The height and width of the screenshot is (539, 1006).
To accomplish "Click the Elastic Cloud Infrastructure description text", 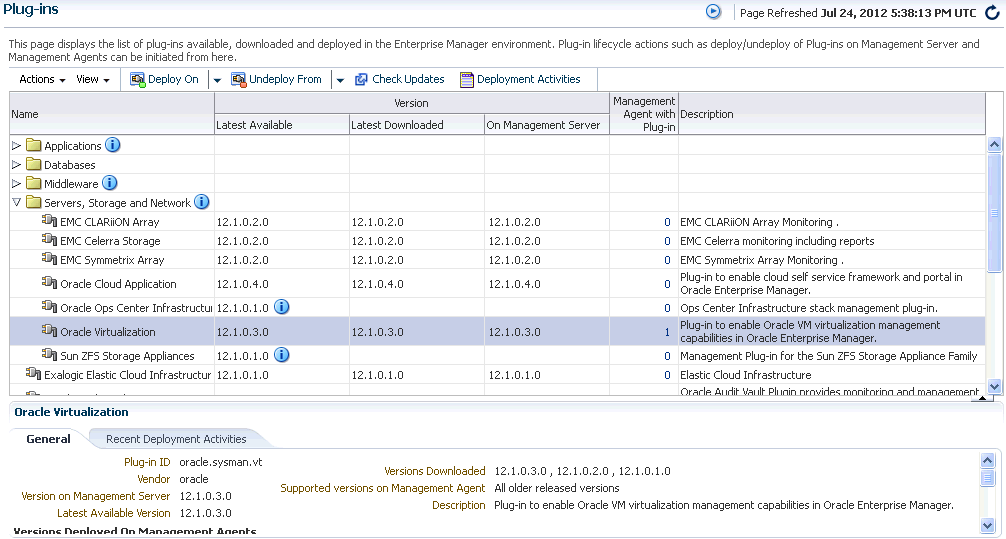I will click(x=746, y=375).
